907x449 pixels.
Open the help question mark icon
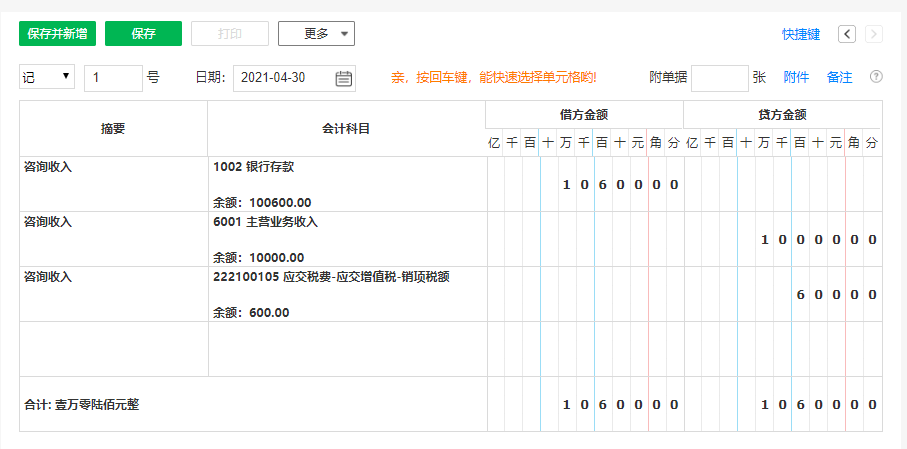point(876,76)
